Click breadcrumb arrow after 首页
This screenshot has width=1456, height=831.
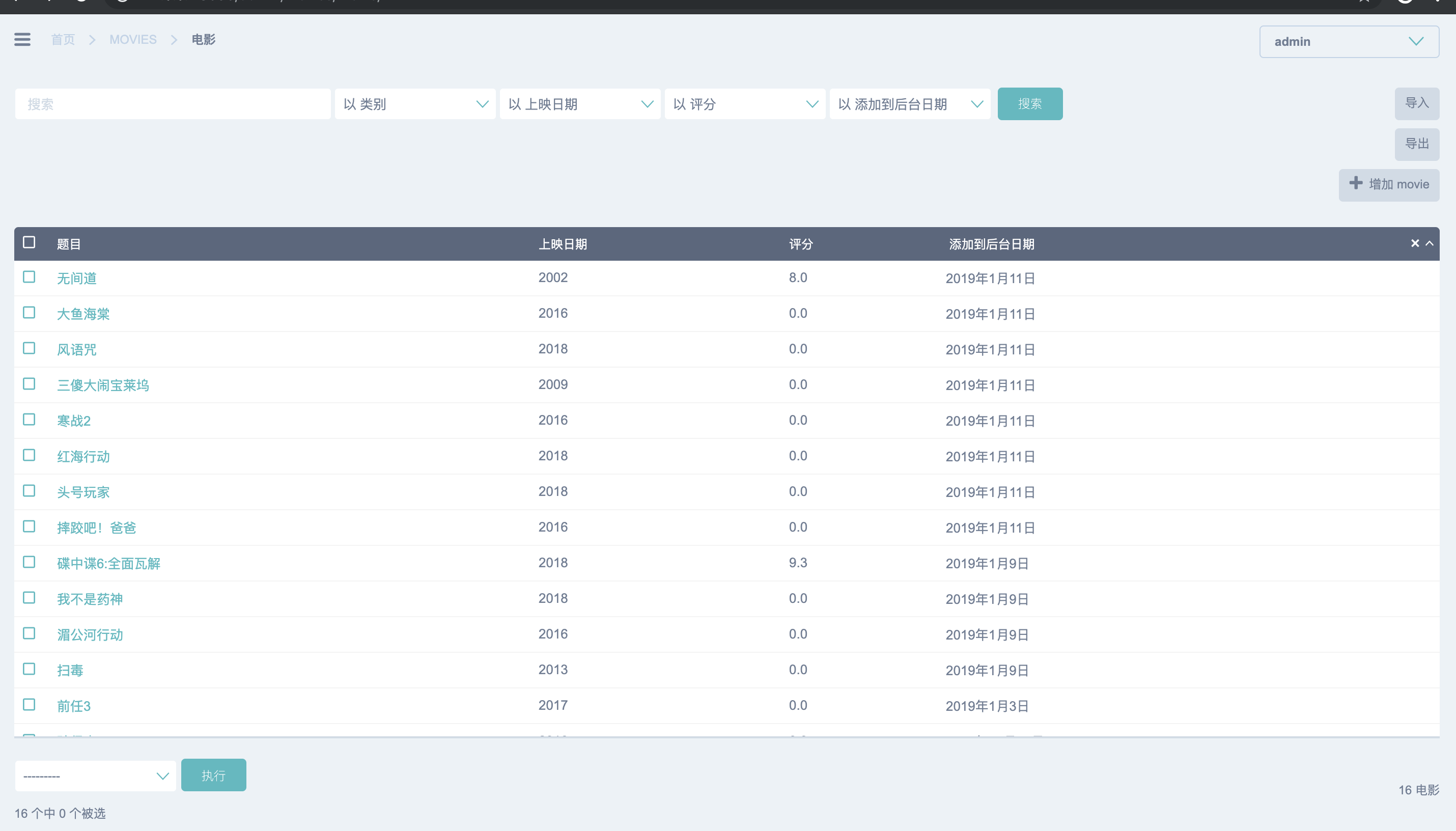pos(92,39)
